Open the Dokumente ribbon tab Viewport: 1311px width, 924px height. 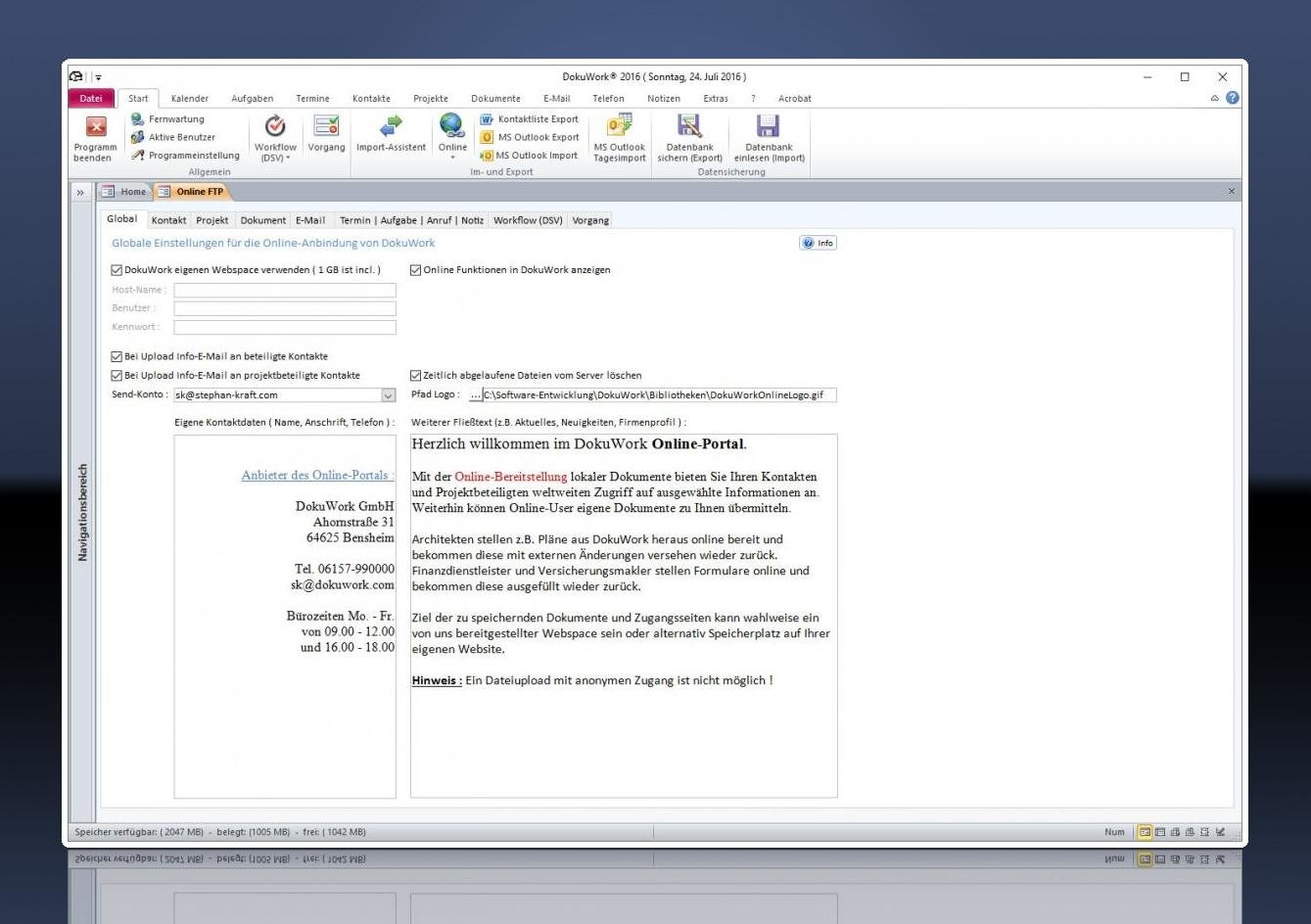click(x=496, y=98)
